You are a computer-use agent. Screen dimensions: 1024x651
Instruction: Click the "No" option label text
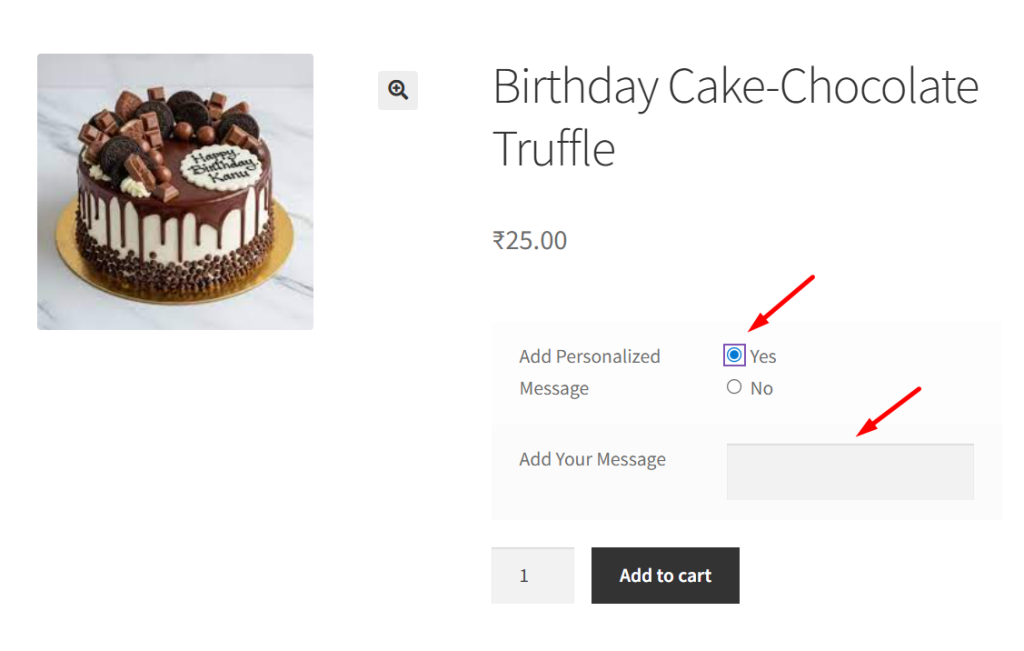point(762,388)
